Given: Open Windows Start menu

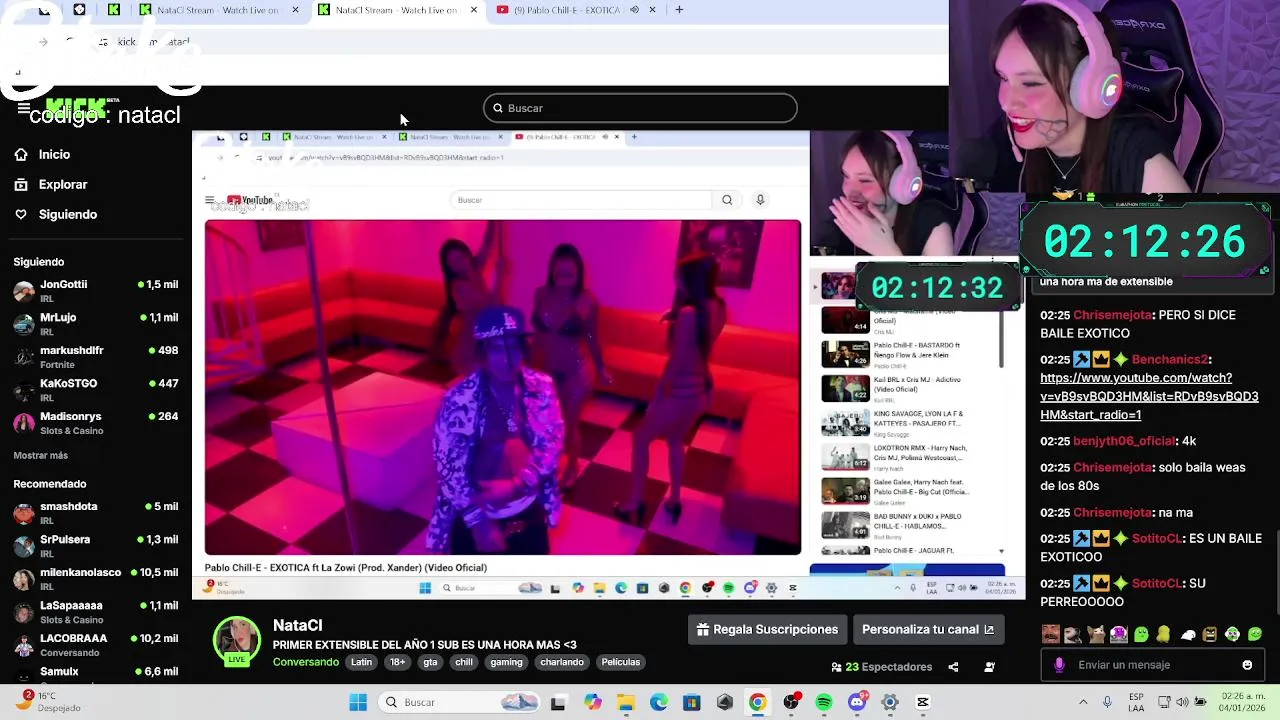Looking at the screenshot, I should click(358, 702).
